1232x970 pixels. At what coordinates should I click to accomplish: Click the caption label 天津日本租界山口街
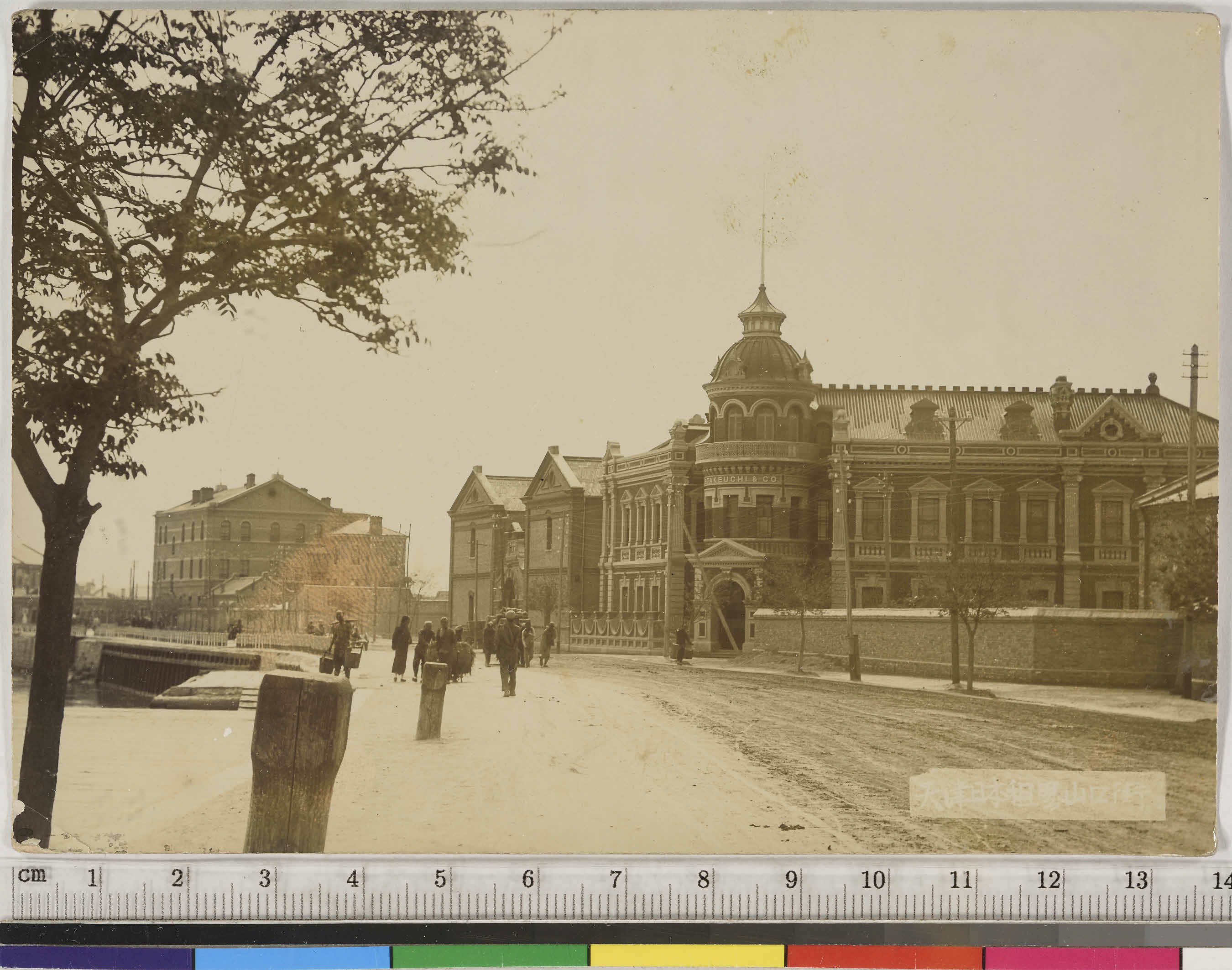point(1037,795)
